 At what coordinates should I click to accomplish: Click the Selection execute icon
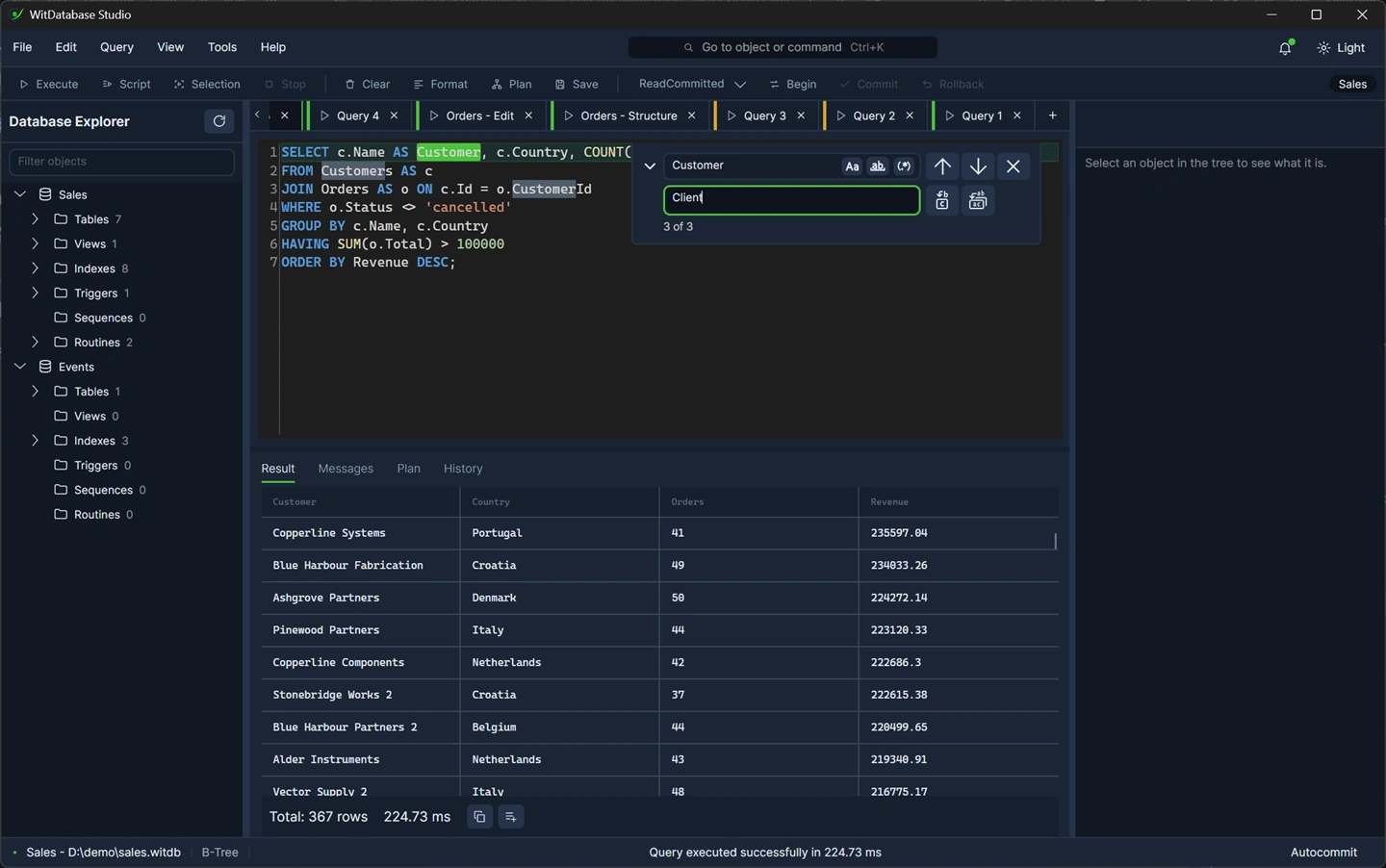click(x=179, y=85)
